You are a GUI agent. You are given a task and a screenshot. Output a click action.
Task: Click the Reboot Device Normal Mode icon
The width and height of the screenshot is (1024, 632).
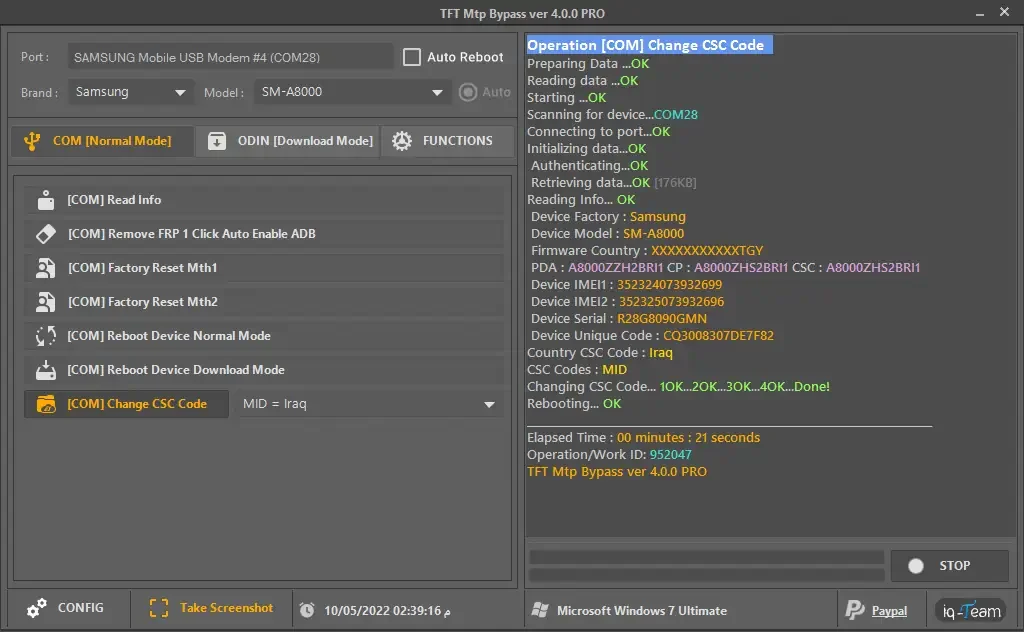click(46, 336)
